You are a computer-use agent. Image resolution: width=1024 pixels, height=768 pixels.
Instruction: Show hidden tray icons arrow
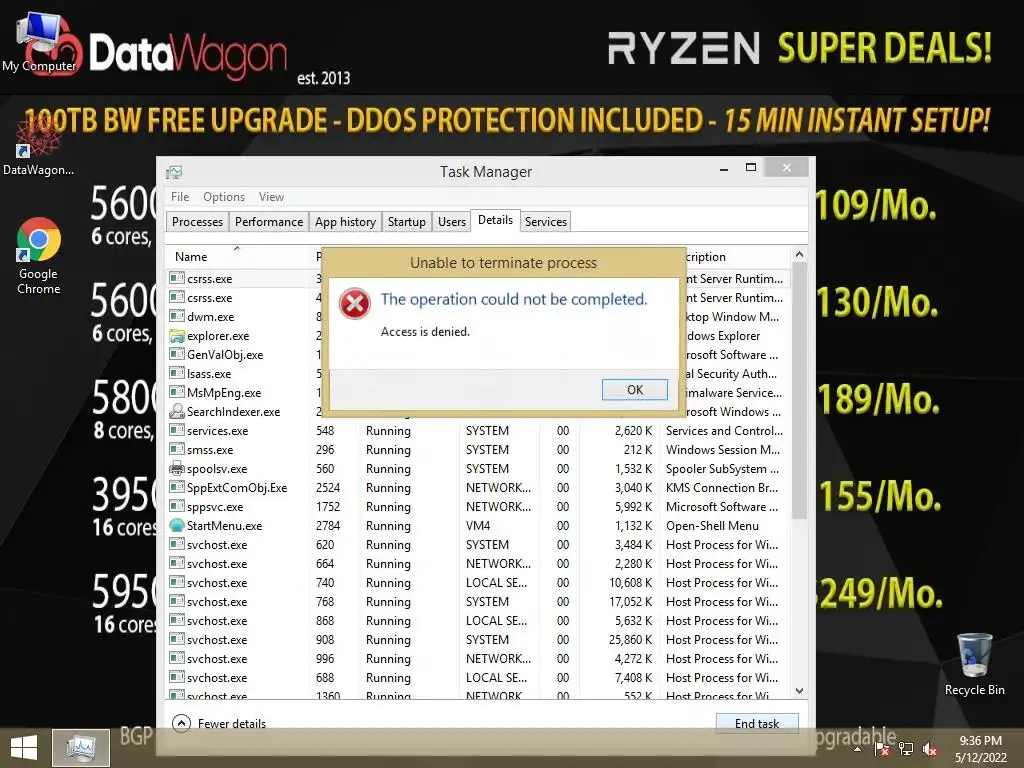(857, 749)
